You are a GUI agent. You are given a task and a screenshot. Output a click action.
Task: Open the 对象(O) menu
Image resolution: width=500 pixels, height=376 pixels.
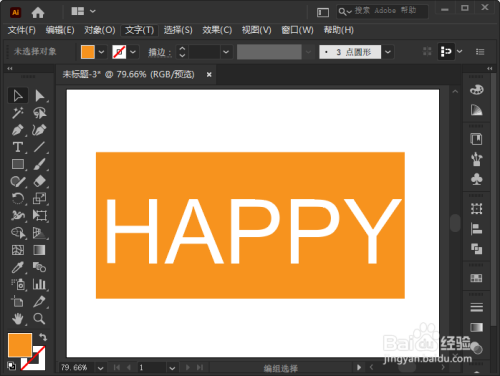point(100,30)
